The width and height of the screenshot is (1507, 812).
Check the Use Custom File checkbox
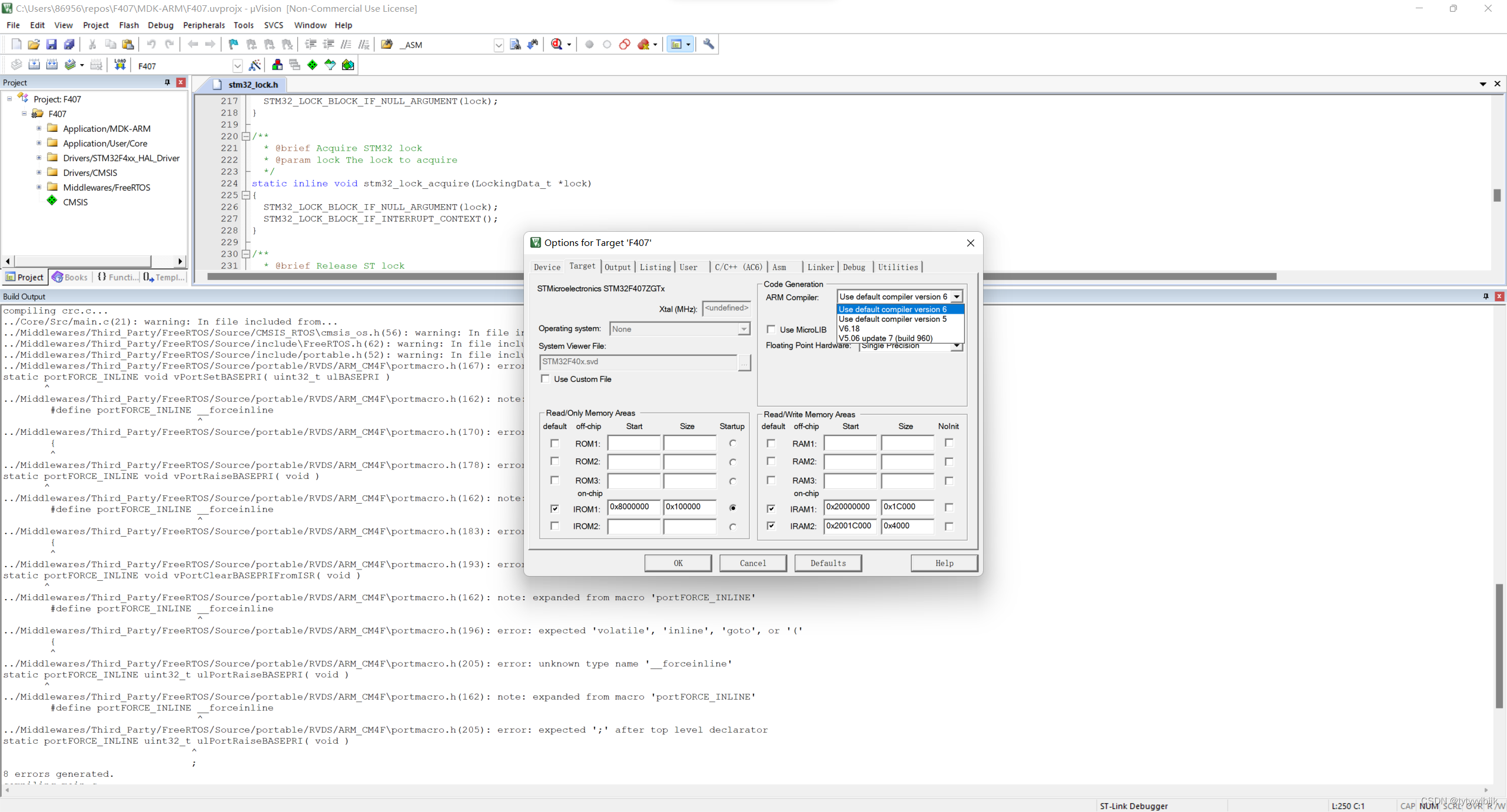pyautogui.click(x=545, y=379)
